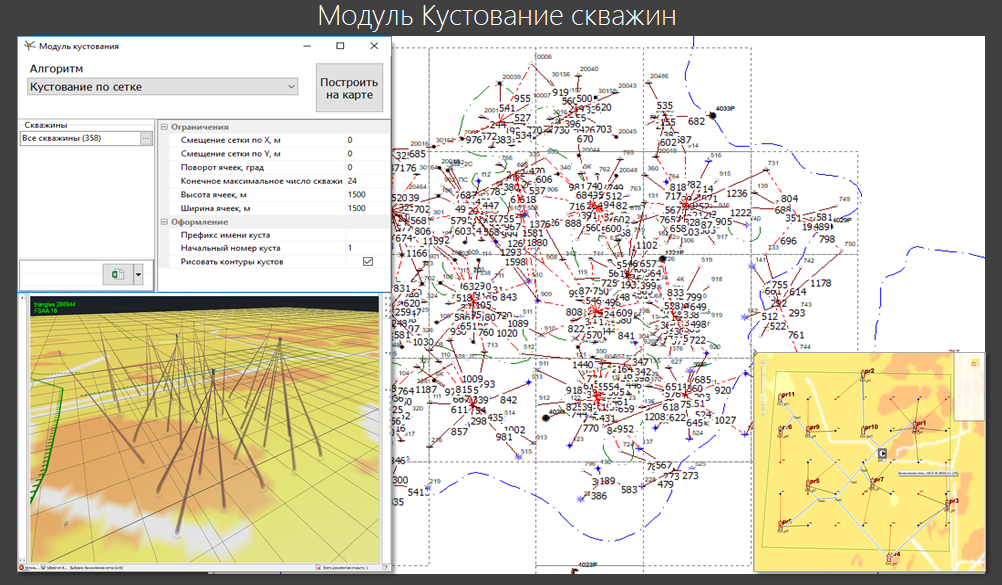
Task: Open the Excel export button under wells list
Action: click(118, 274)
